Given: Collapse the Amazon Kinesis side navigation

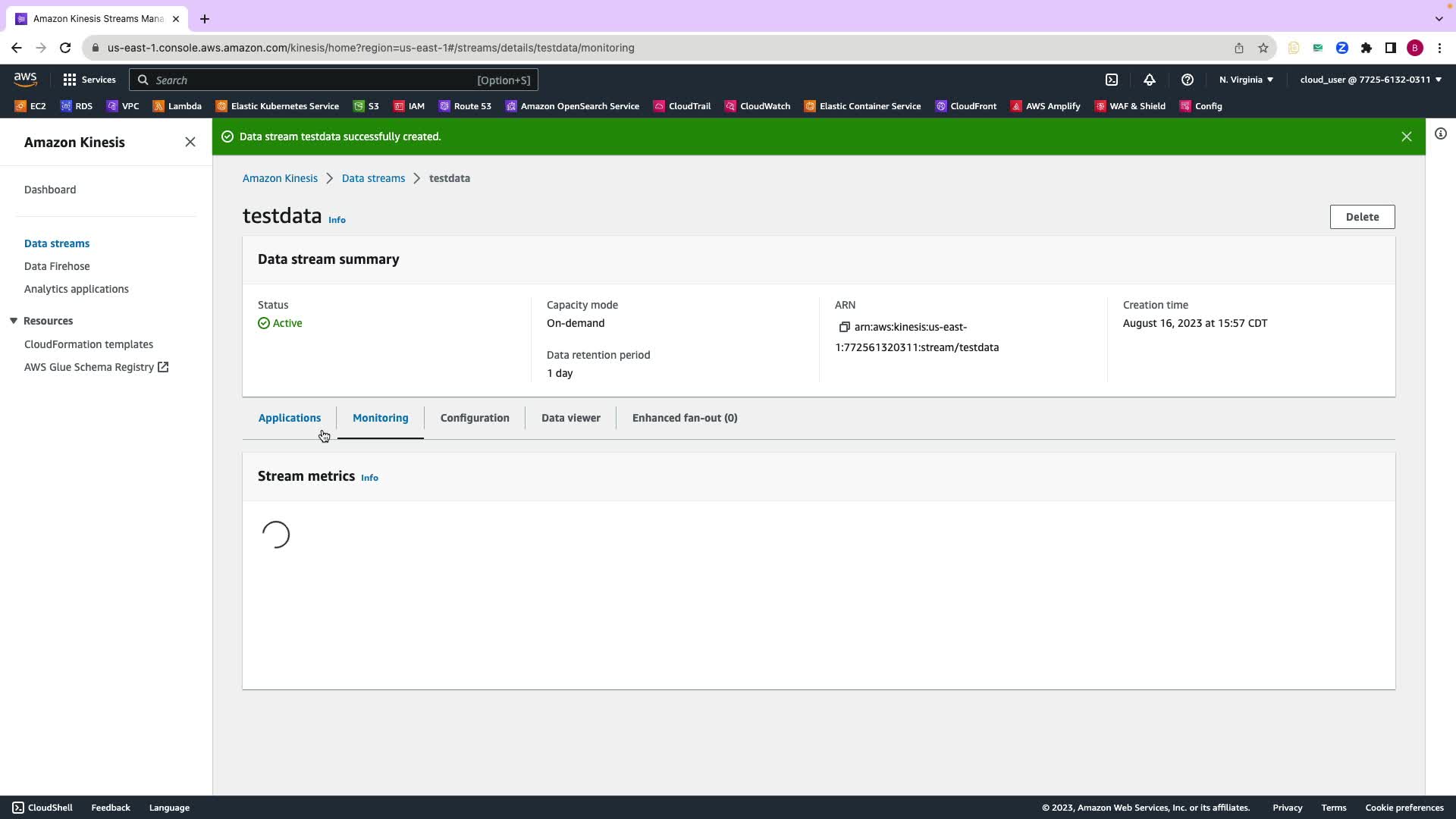Looking at the screenshot, I should [190, 142].
